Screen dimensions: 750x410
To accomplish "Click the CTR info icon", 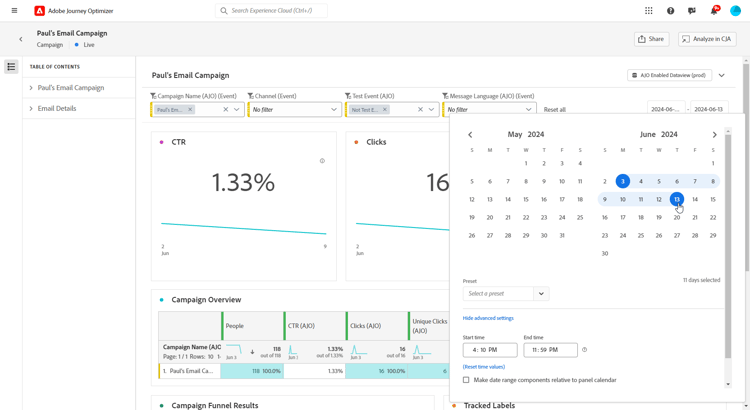I will [x=322, y=161].
